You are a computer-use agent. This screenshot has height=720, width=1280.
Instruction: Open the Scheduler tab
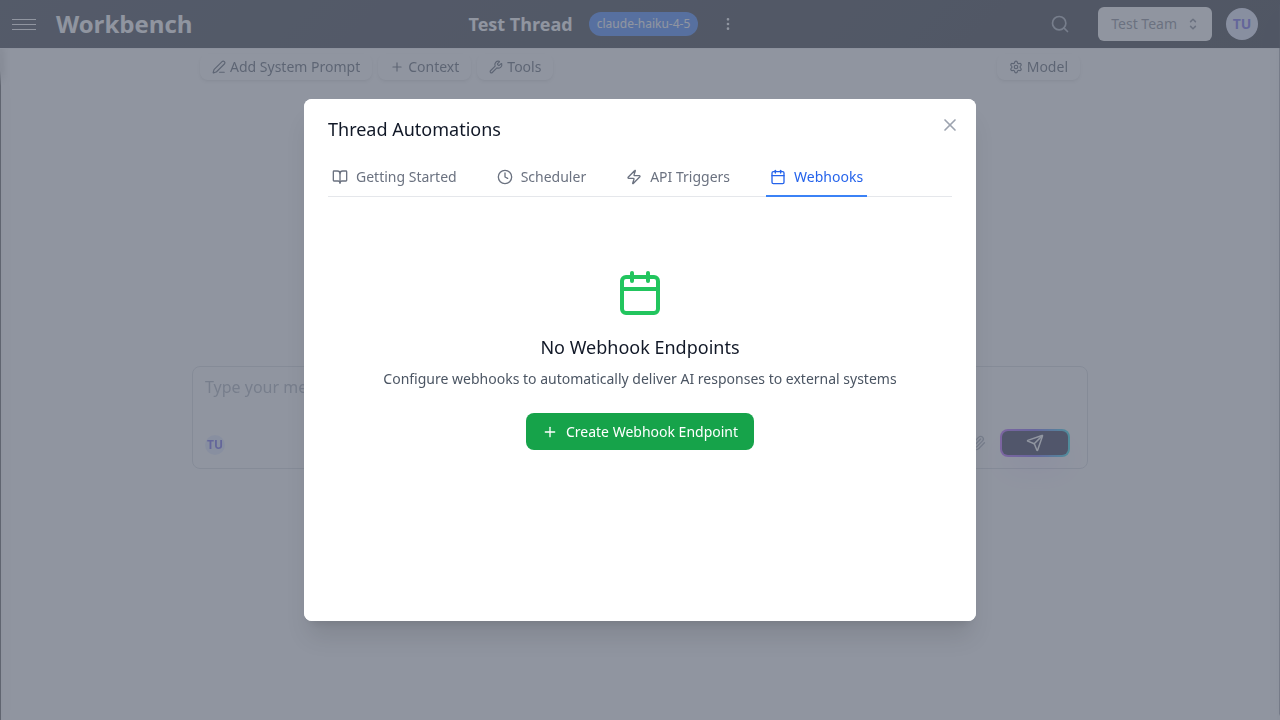(x=541, y=176)
